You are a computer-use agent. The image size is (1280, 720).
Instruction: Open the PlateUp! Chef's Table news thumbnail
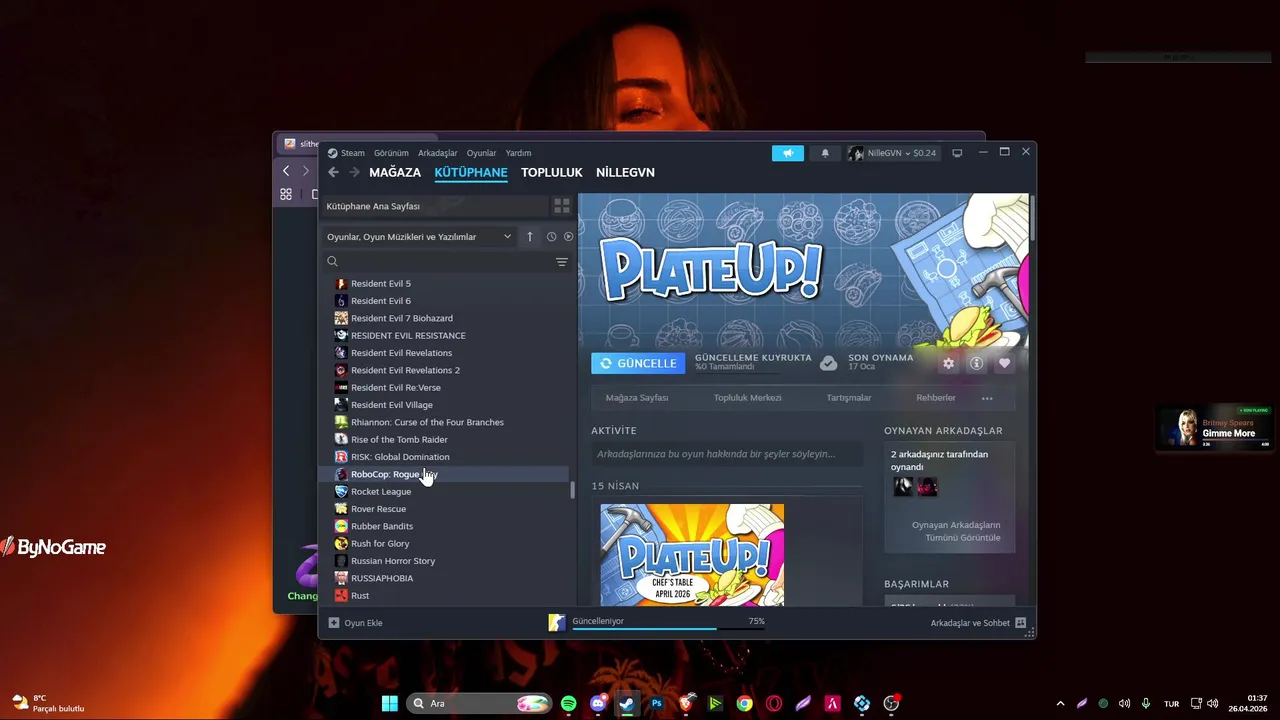[692, 554]
